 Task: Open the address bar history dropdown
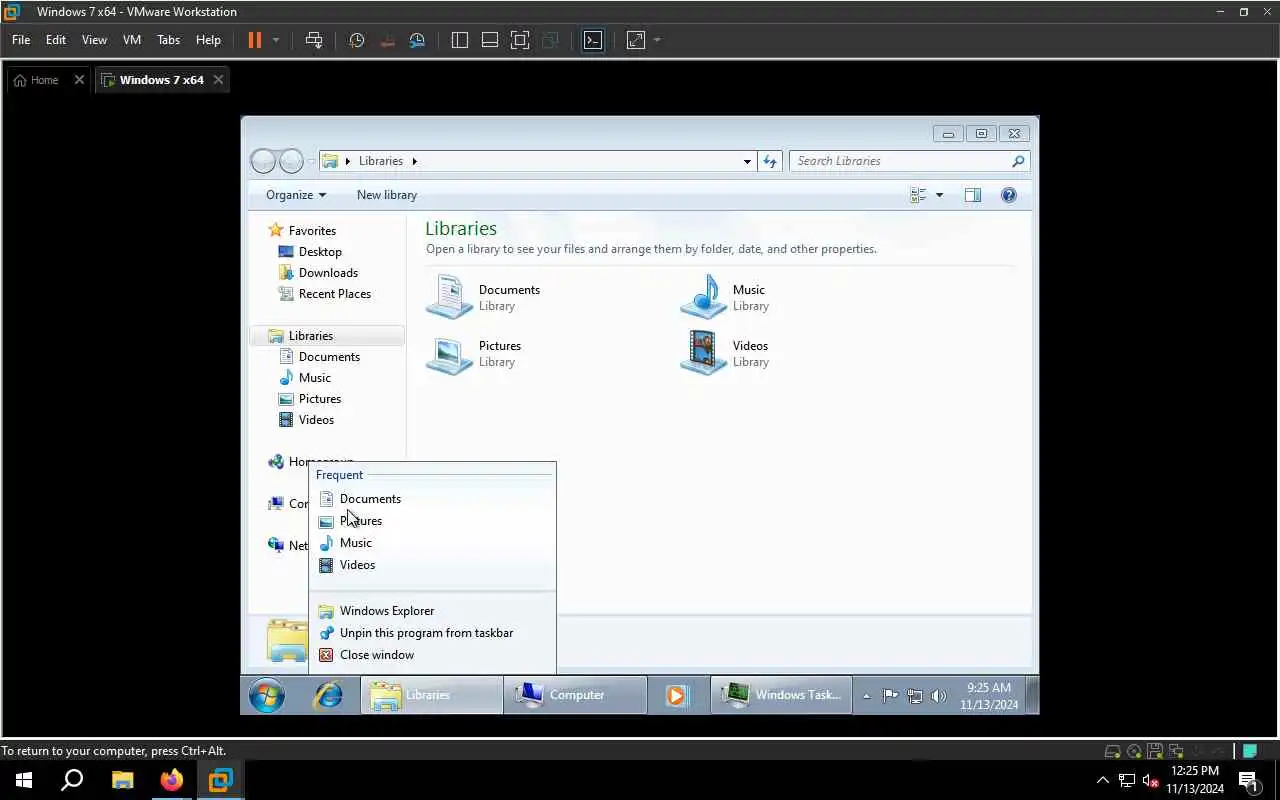pos(747,161)
